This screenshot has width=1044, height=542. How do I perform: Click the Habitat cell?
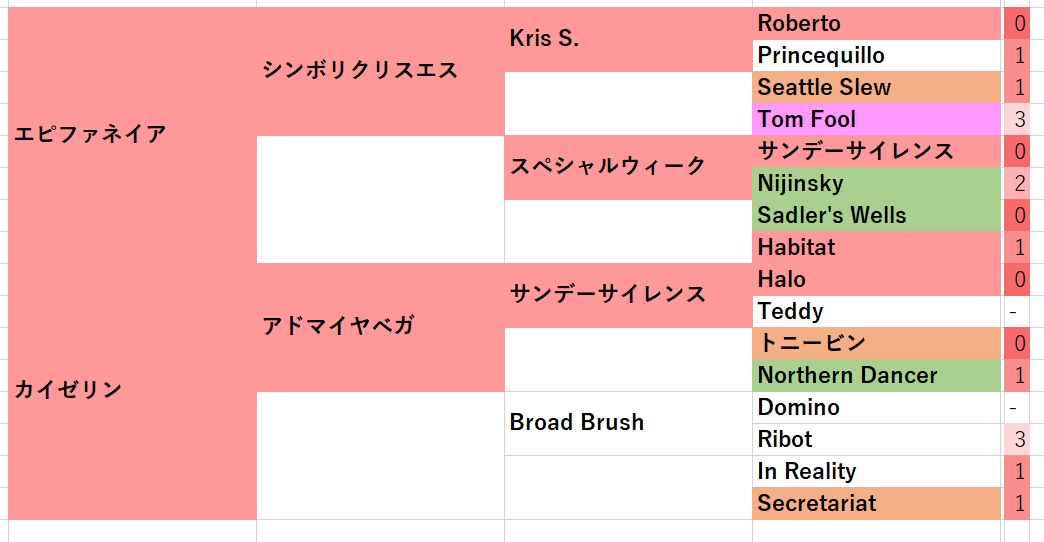tap(876, 247)
